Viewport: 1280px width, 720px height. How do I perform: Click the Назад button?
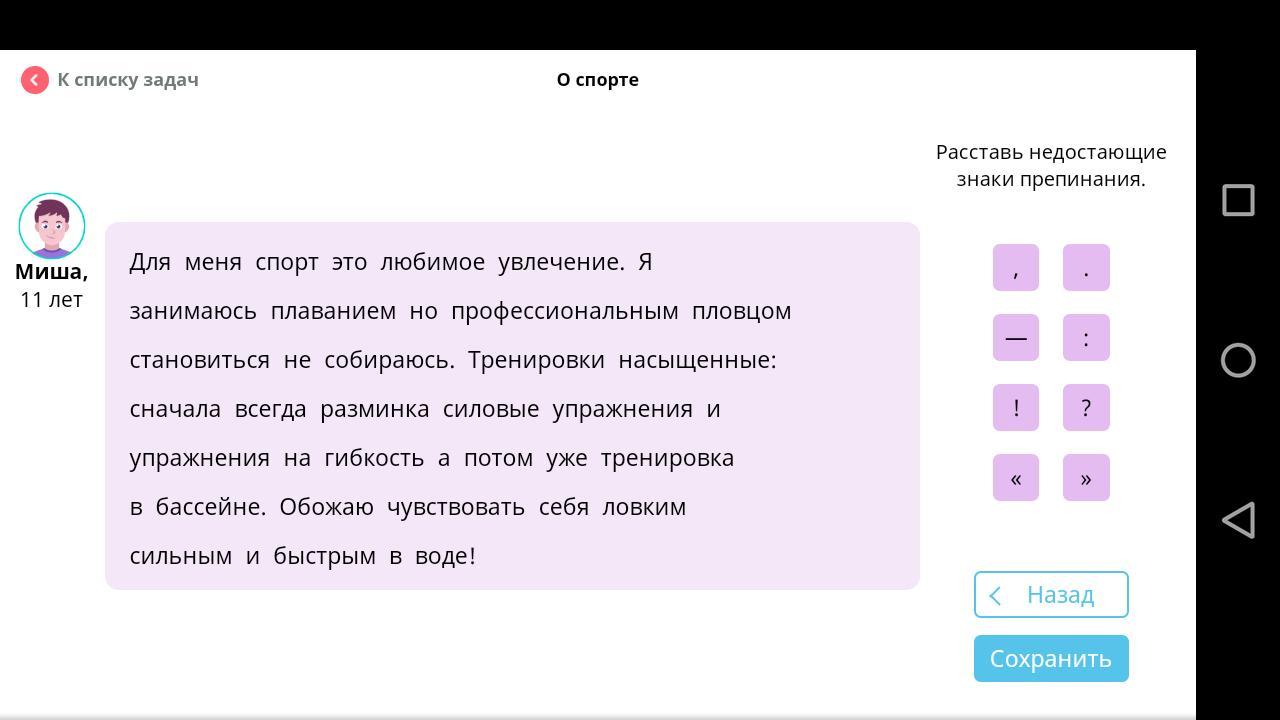1051,595
